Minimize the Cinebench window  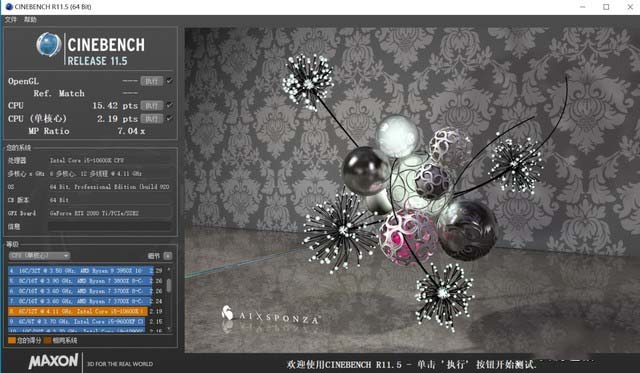pyautogui.click(x=582, y=7)
